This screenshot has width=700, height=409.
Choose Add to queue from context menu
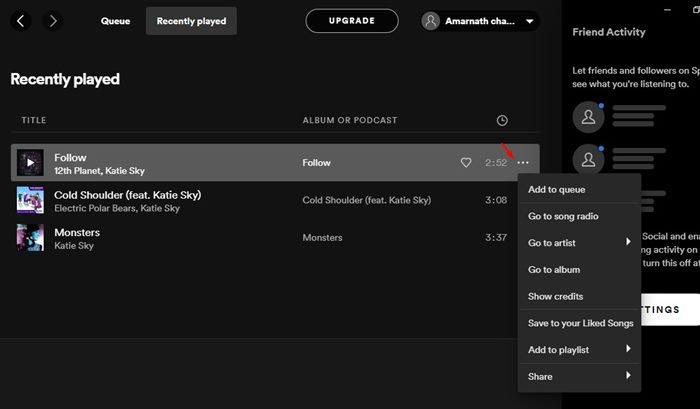pos(579,189)
